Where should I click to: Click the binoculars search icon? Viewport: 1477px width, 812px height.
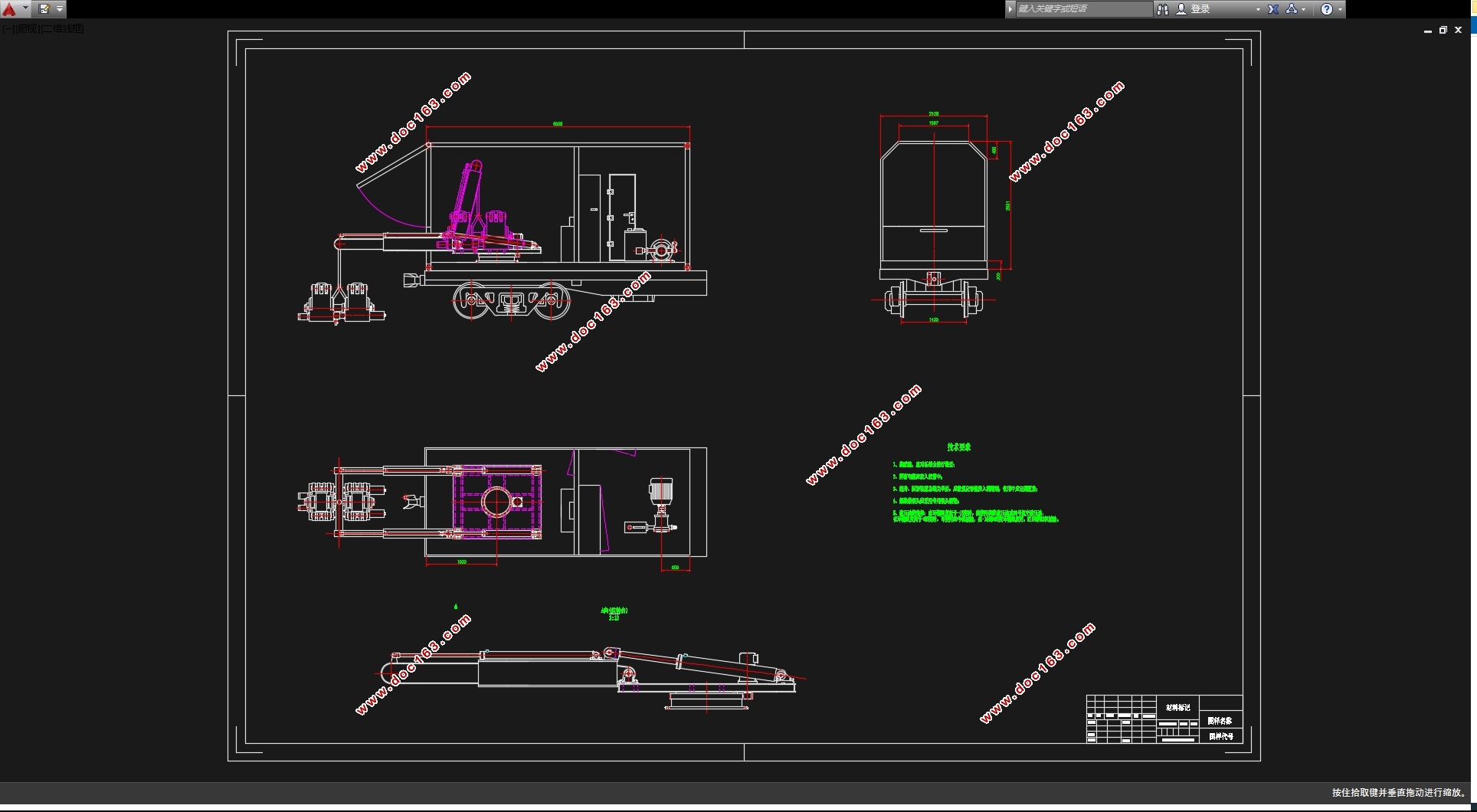click(x=1162, y=9)
